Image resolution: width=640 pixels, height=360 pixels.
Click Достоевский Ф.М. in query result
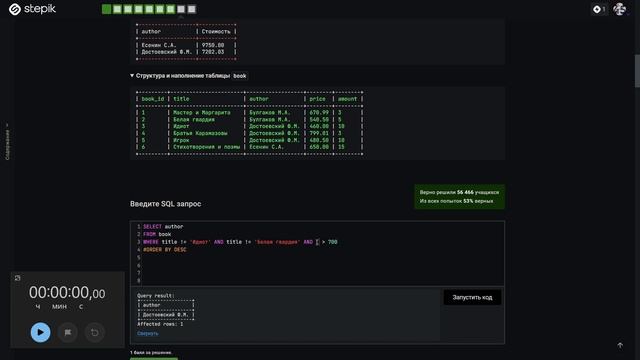[165, 315]
